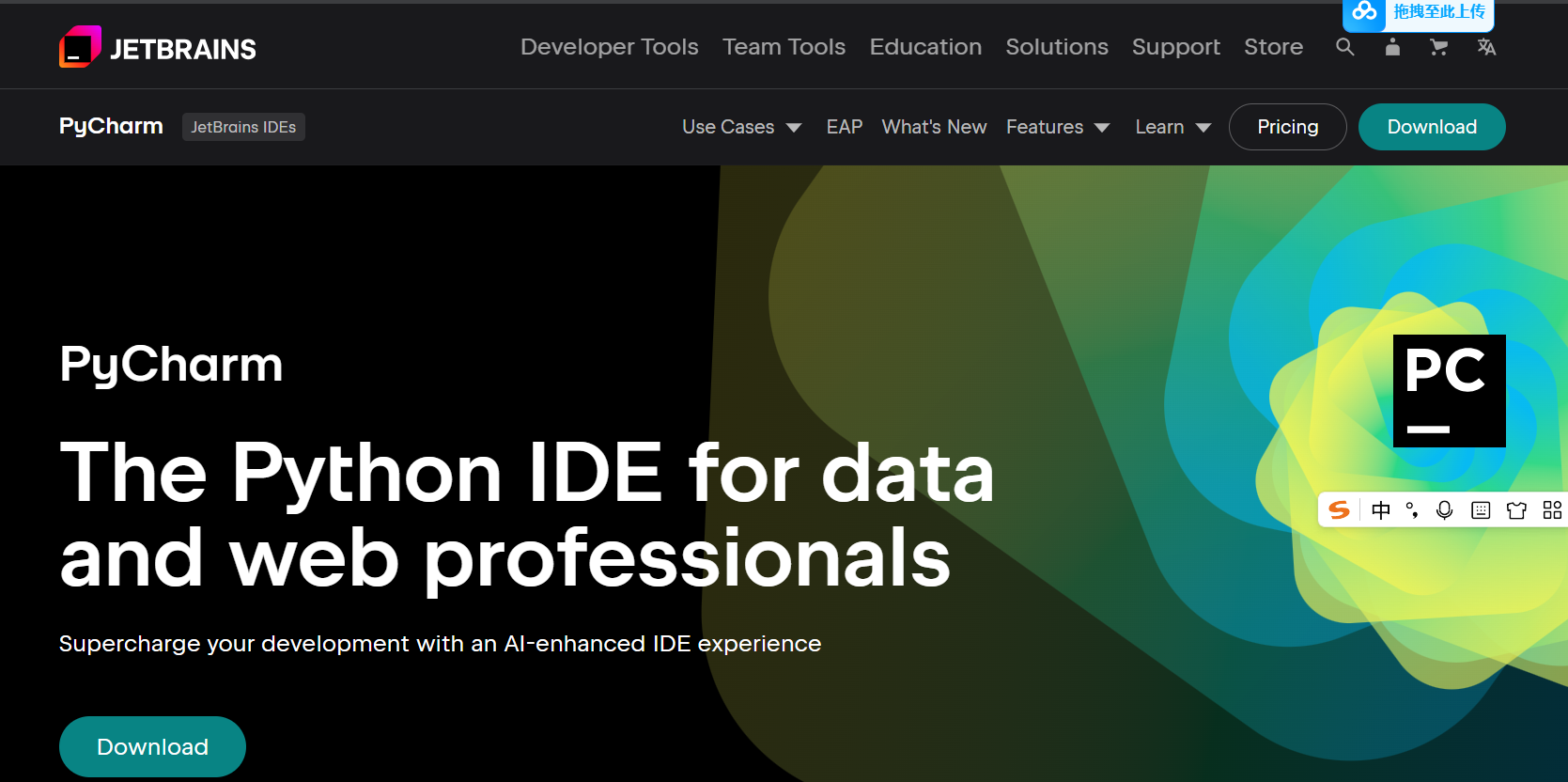Click the drag-to-upload Chinese label

[x=1439, y=12]
